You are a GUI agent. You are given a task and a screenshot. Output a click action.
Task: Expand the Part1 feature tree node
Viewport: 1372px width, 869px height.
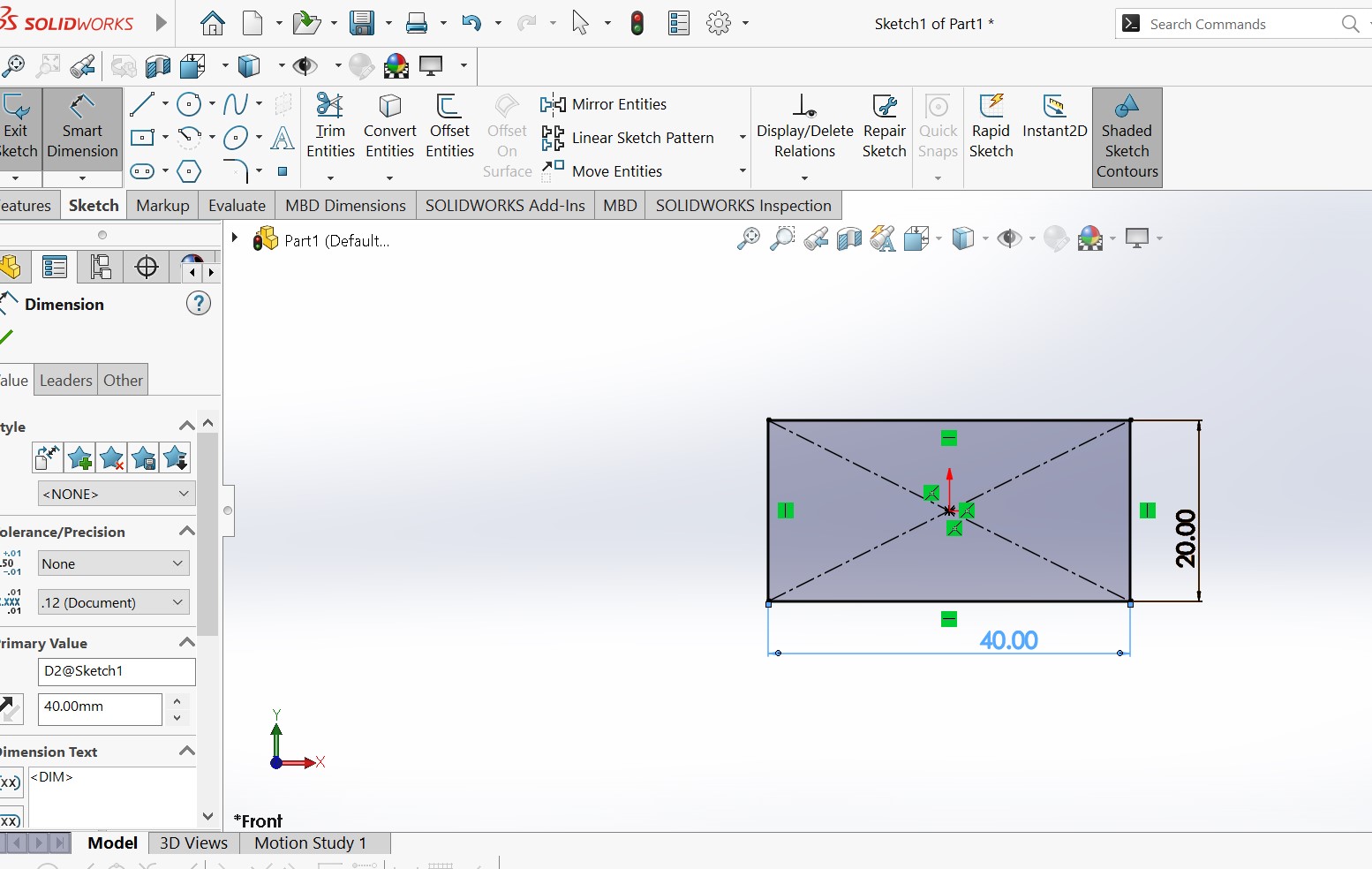pyautogui.click(x=235, y=238)
